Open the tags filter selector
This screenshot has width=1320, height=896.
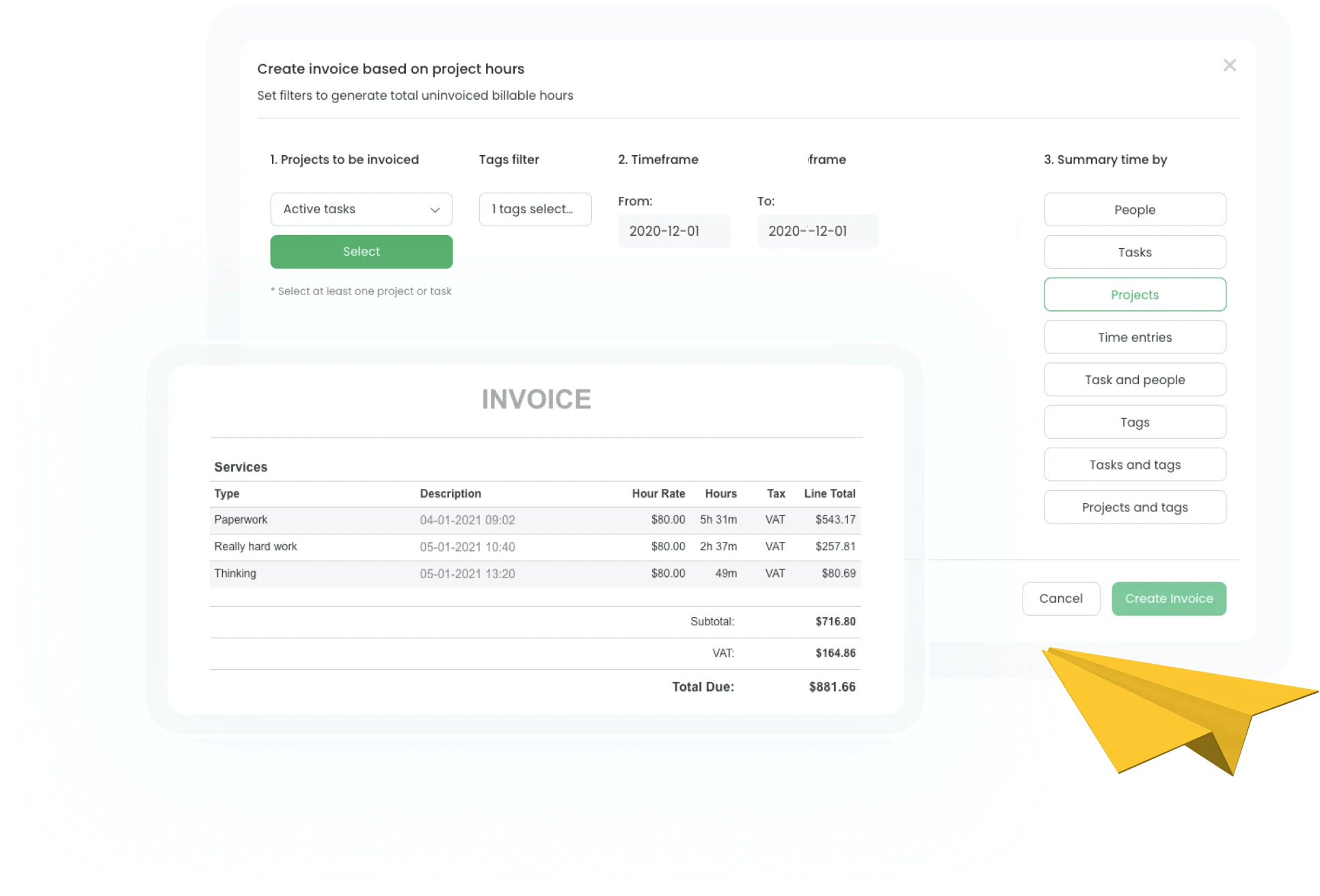point(535,209)
